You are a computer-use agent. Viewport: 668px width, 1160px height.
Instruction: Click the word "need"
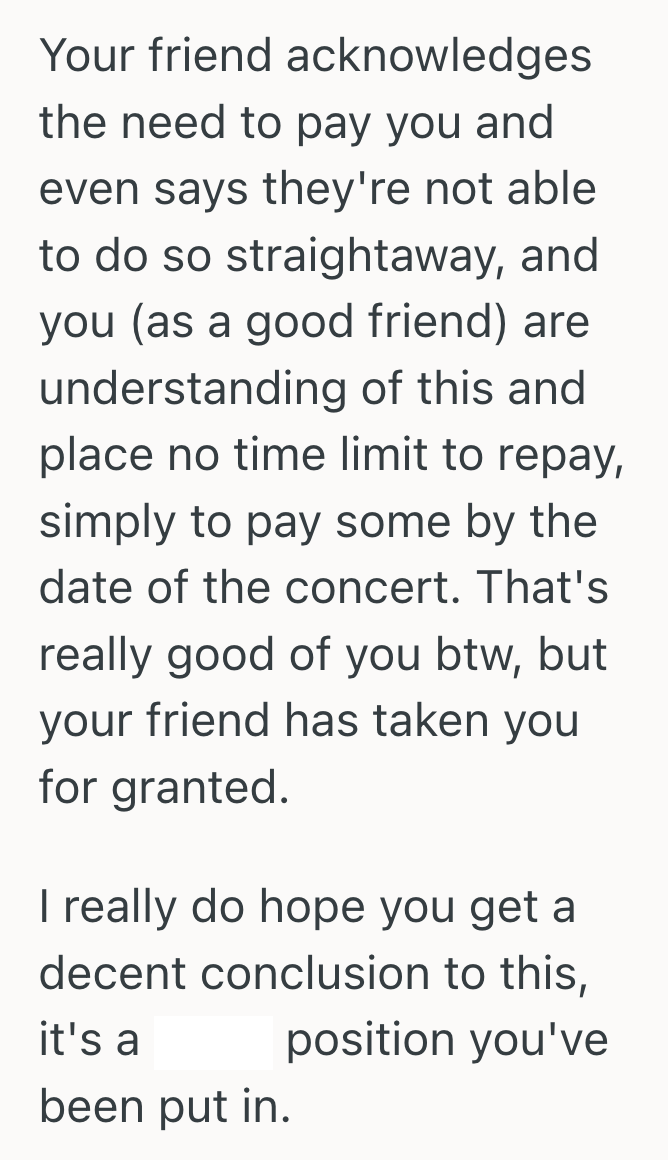(172, 124)
